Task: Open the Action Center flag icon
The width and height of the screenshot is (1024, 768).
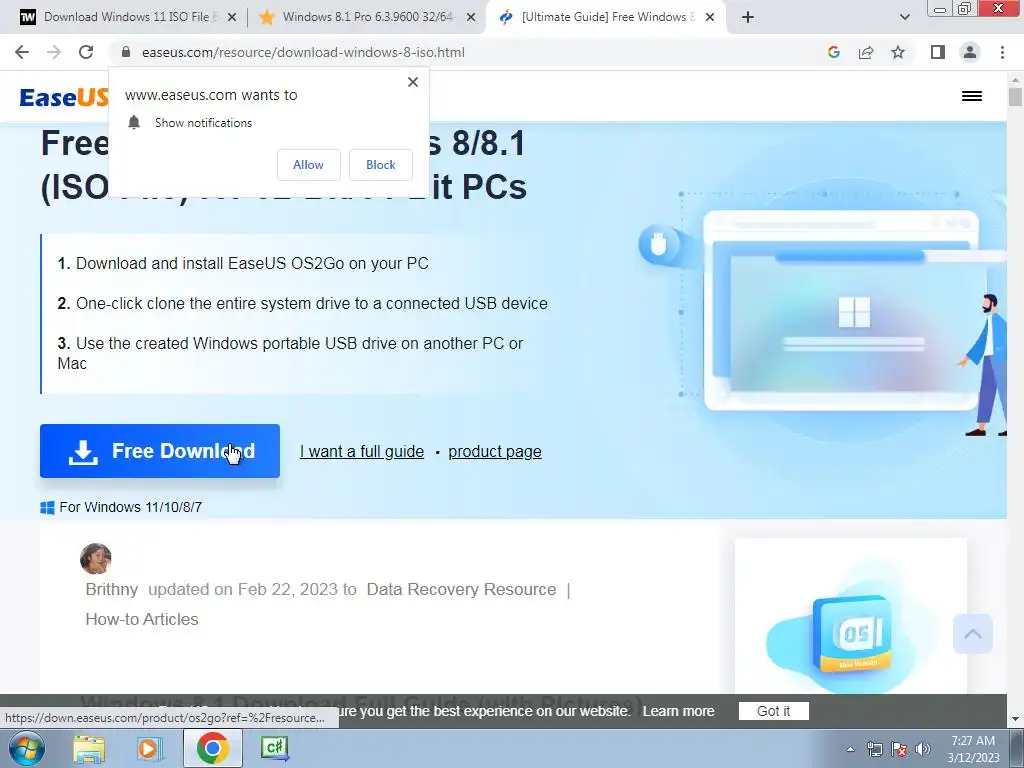Action: pyautogui.click(x=899, y=749)
